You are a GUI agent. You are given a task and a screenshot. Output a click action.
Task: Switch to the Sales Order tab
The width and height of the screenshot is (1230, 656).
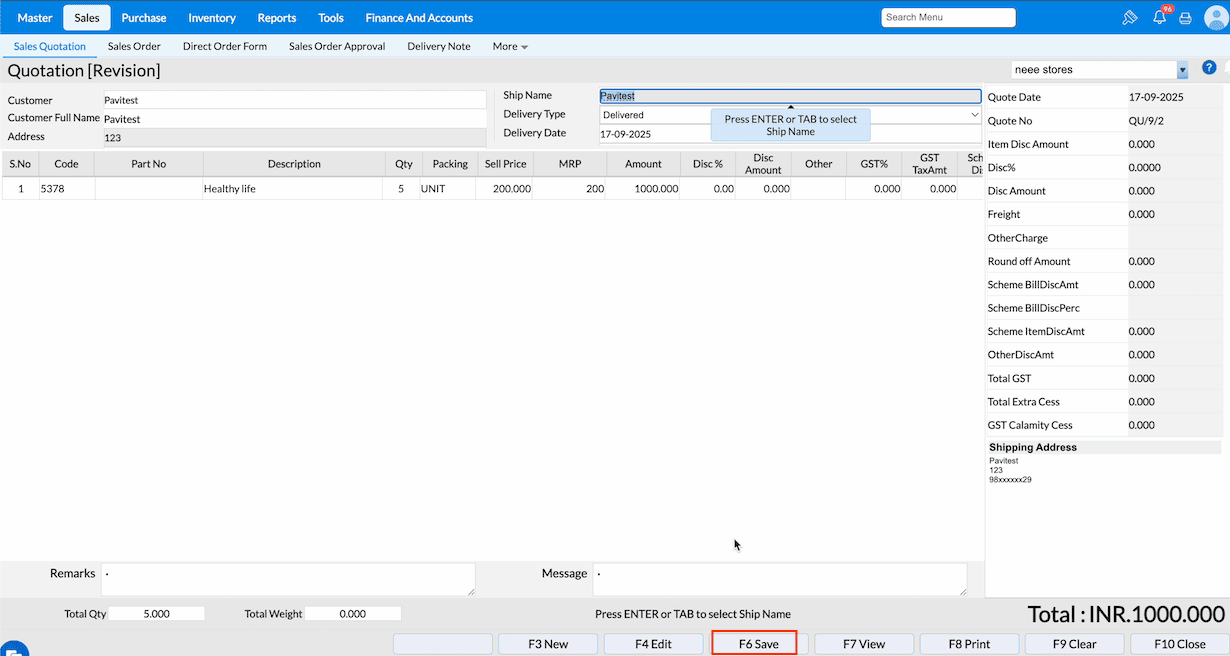coord(134,46)
